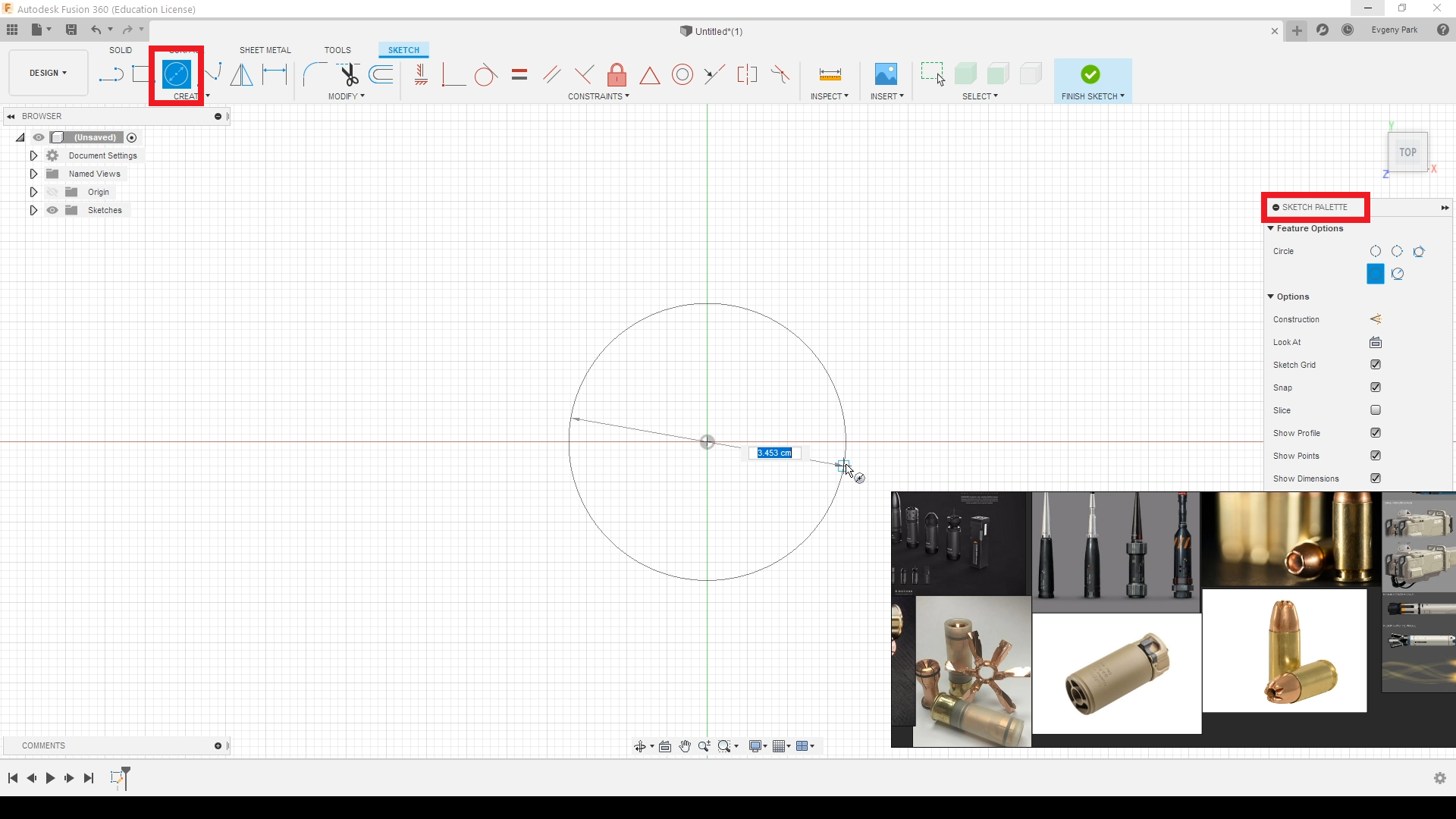Enable the Slice checkbox in options
This screenshot has height=819, width=1456.
1377,410
